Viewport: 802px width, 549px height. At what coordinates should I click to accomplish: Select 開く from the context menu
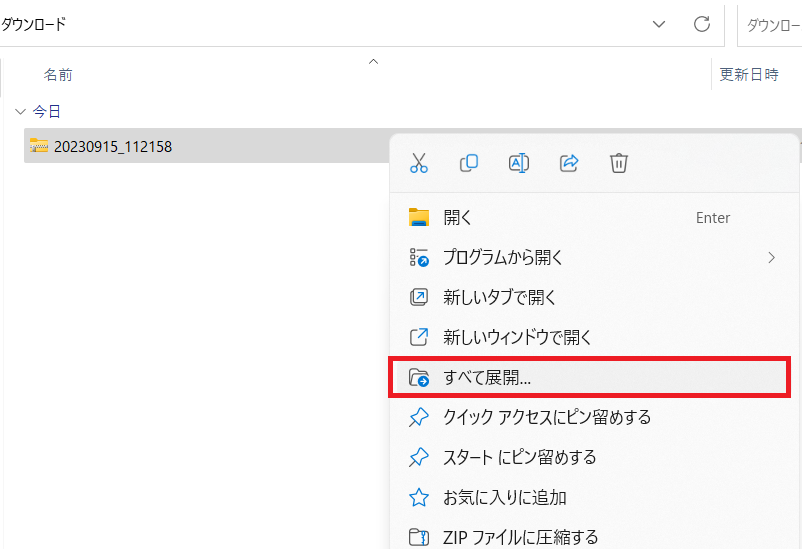coord(593,217)
